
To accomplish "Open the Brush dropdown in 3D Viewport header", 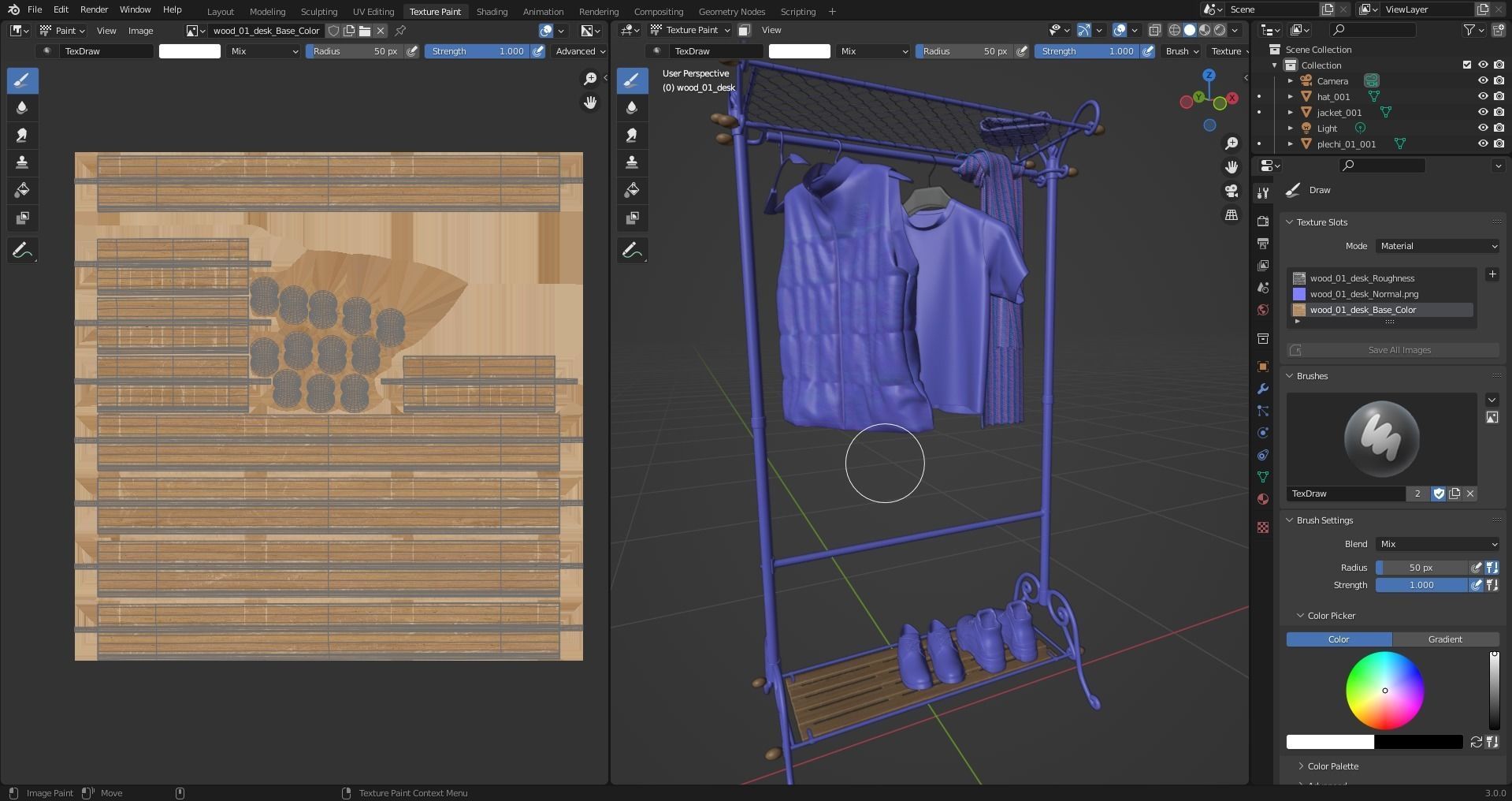I will tap(1181, 51).
